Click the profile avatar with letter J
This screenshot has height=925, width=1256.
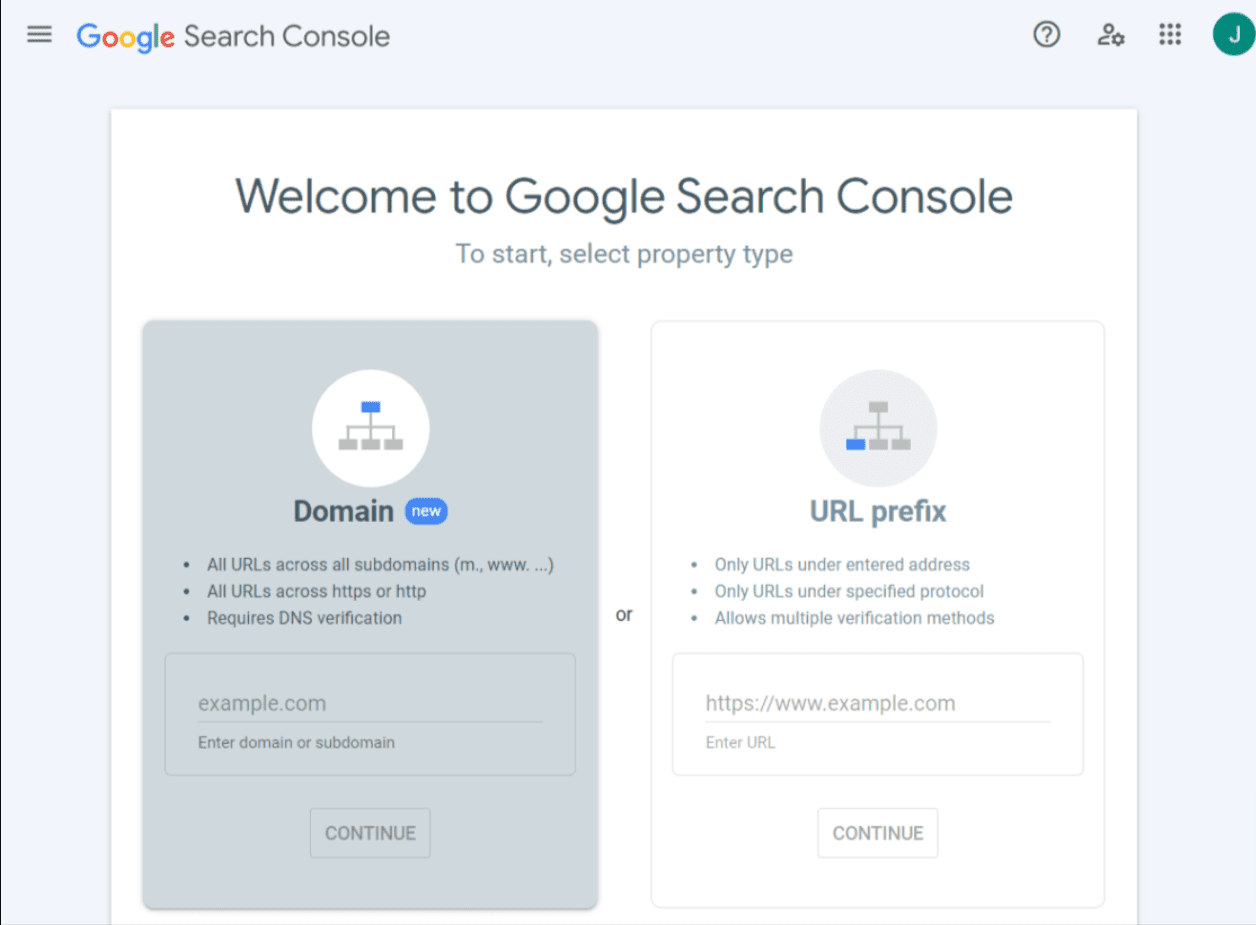click(1230, 33)
